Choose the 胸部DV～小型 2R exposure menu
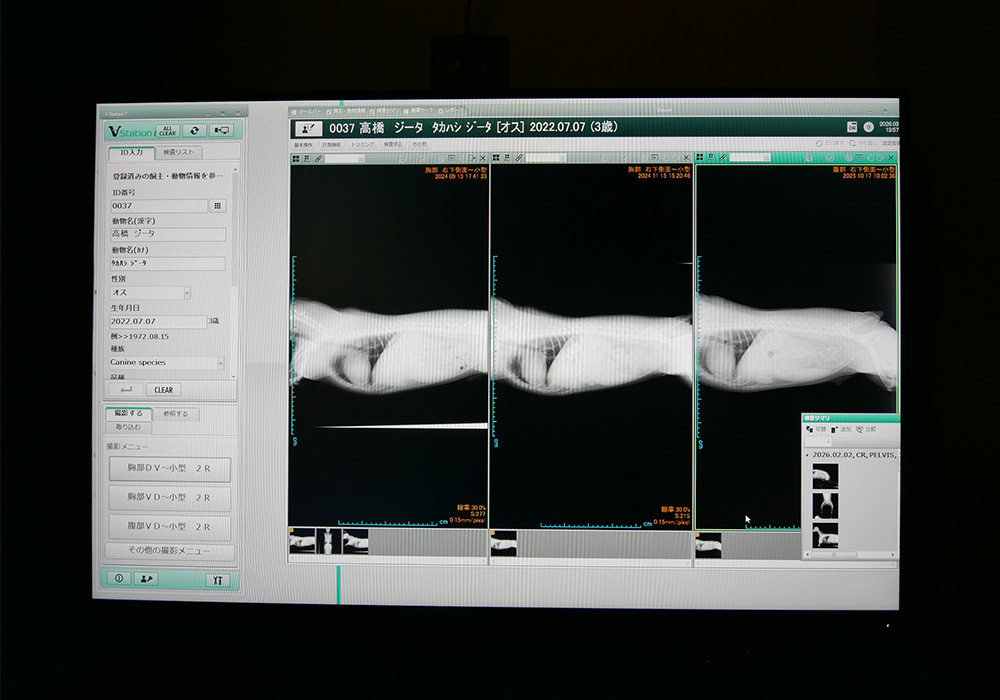The height and width of the screenshot is (700, 1000). point(170,469)
